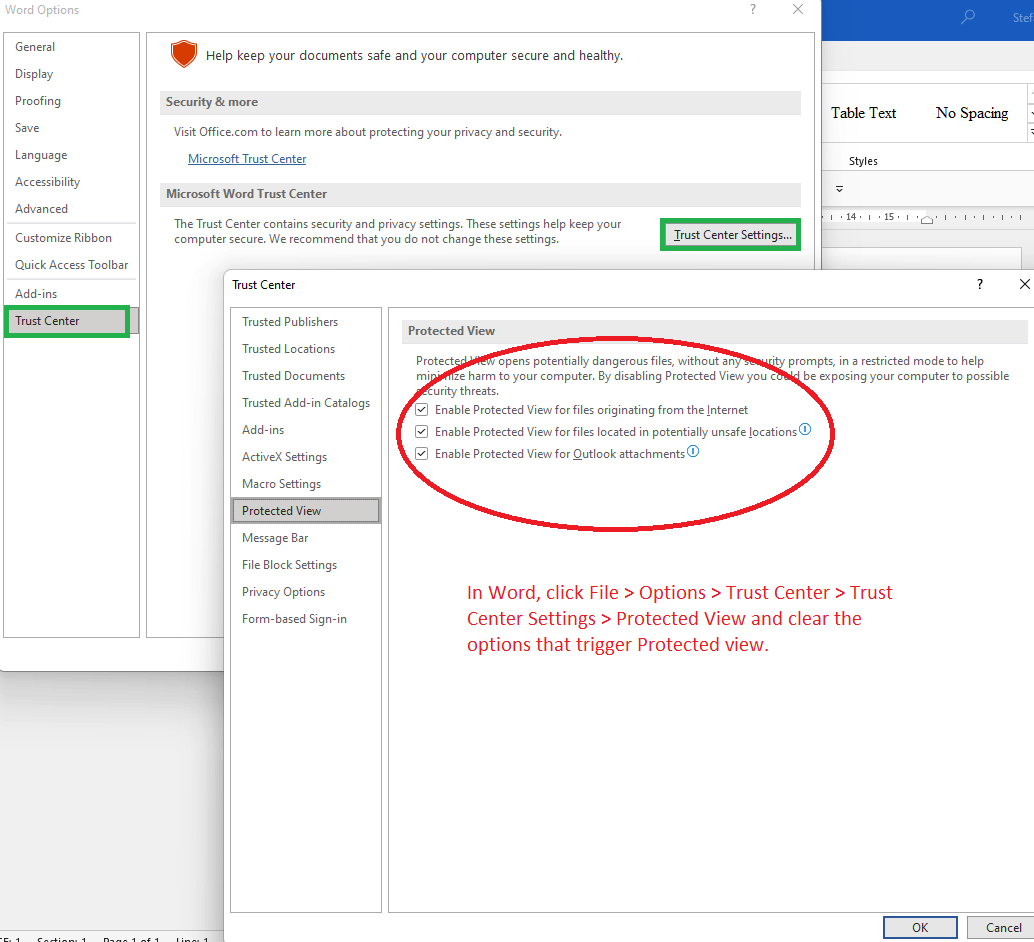Uncheck Protected View for potentially unsafe locations
The height and width of the screenshot is (942, 1034).
coord(421,431)
